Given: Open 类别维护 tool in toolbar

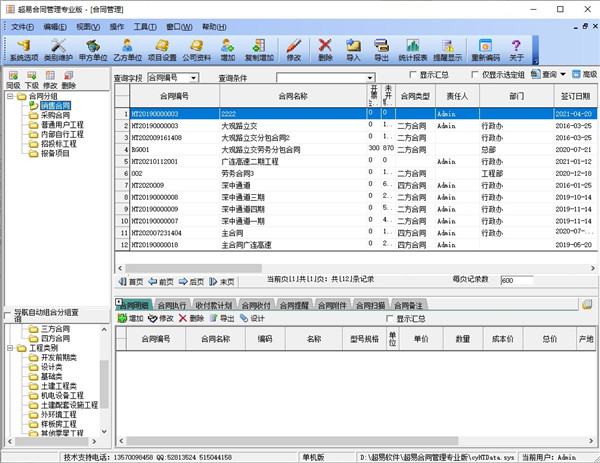Looking at the screenshot, I should tap(58, 50).
